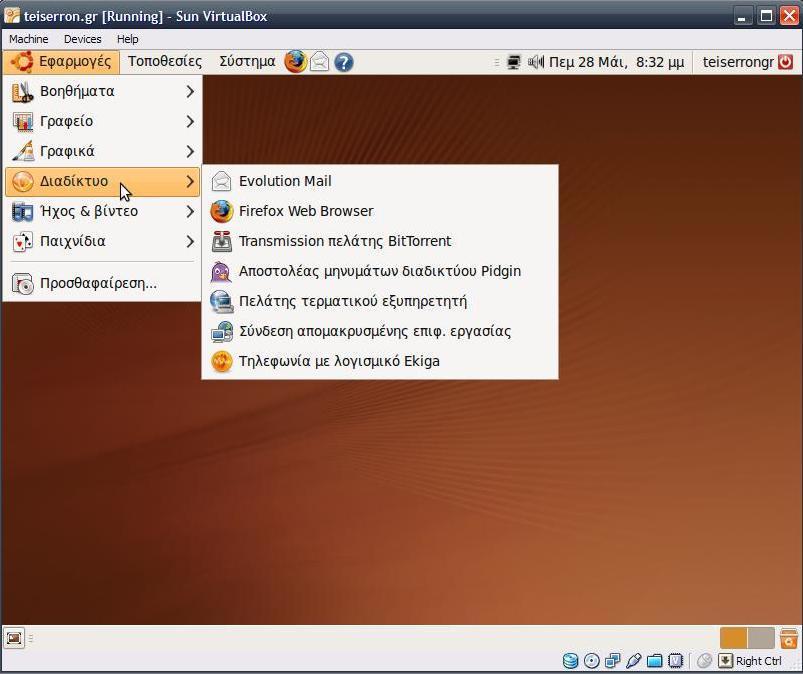This screenshot has height=674, width=803.
Task: Open the VirtualBox Machine menu
Action: [x=29, y=39]
